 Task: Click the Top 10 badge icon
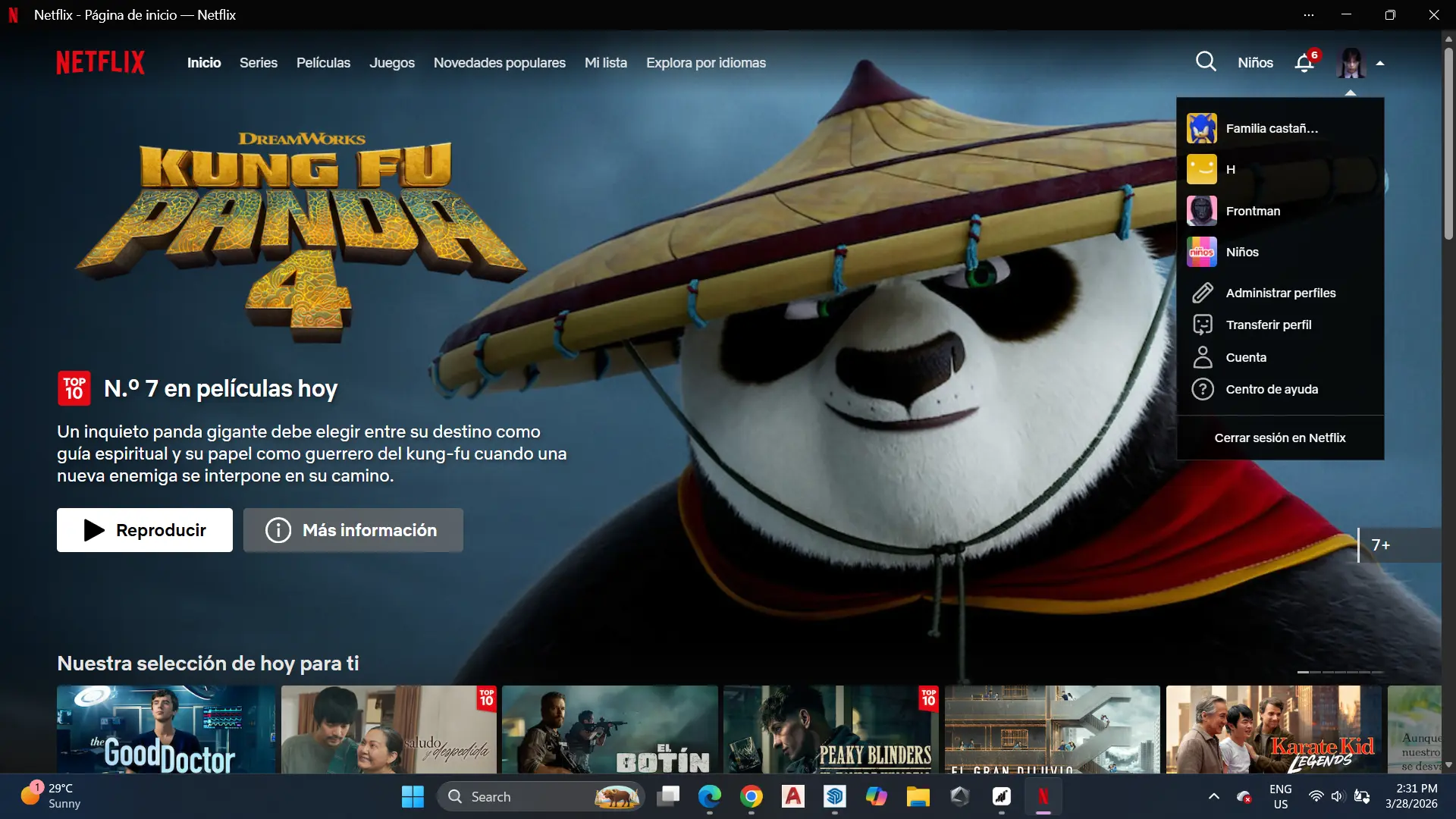[74, 388]
